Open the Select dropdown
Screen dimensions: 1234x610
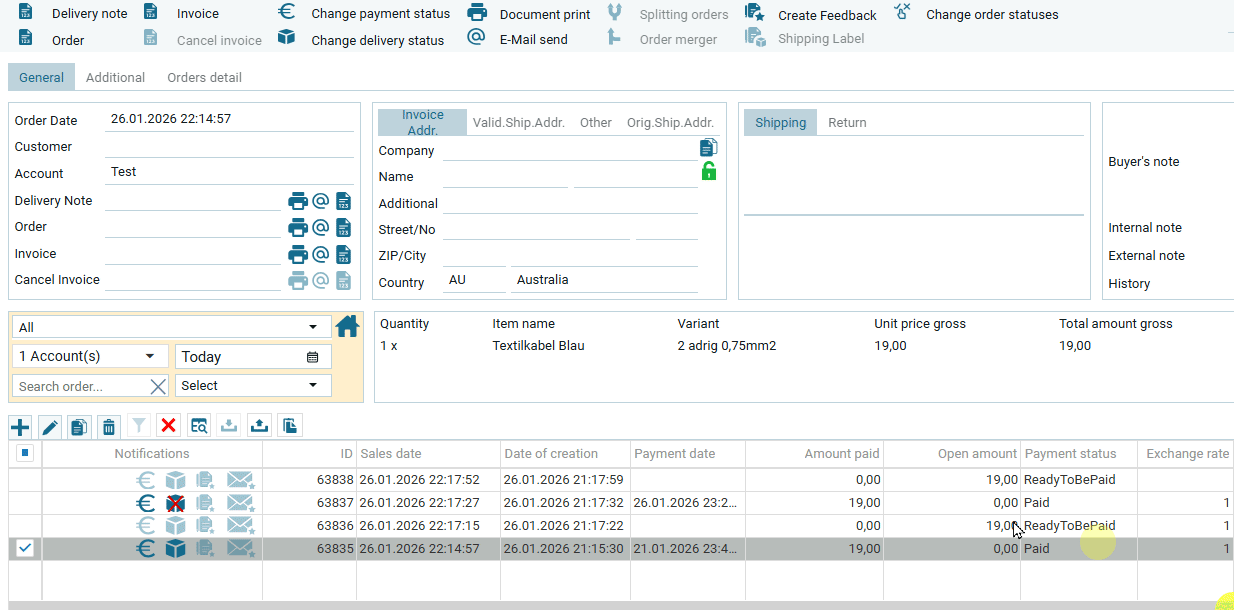point(313,385)
